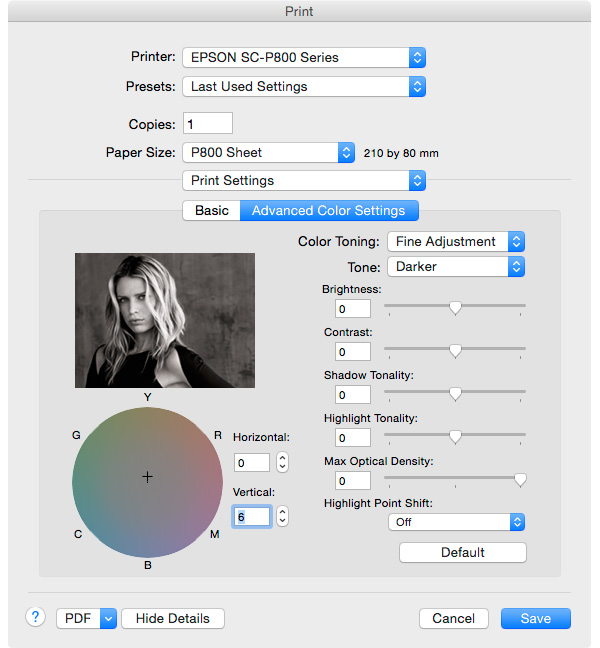Screen dimensions: 600x648
Task: Switch to the Basic tab
Action: pyautogui.click(x=211, y=211)
